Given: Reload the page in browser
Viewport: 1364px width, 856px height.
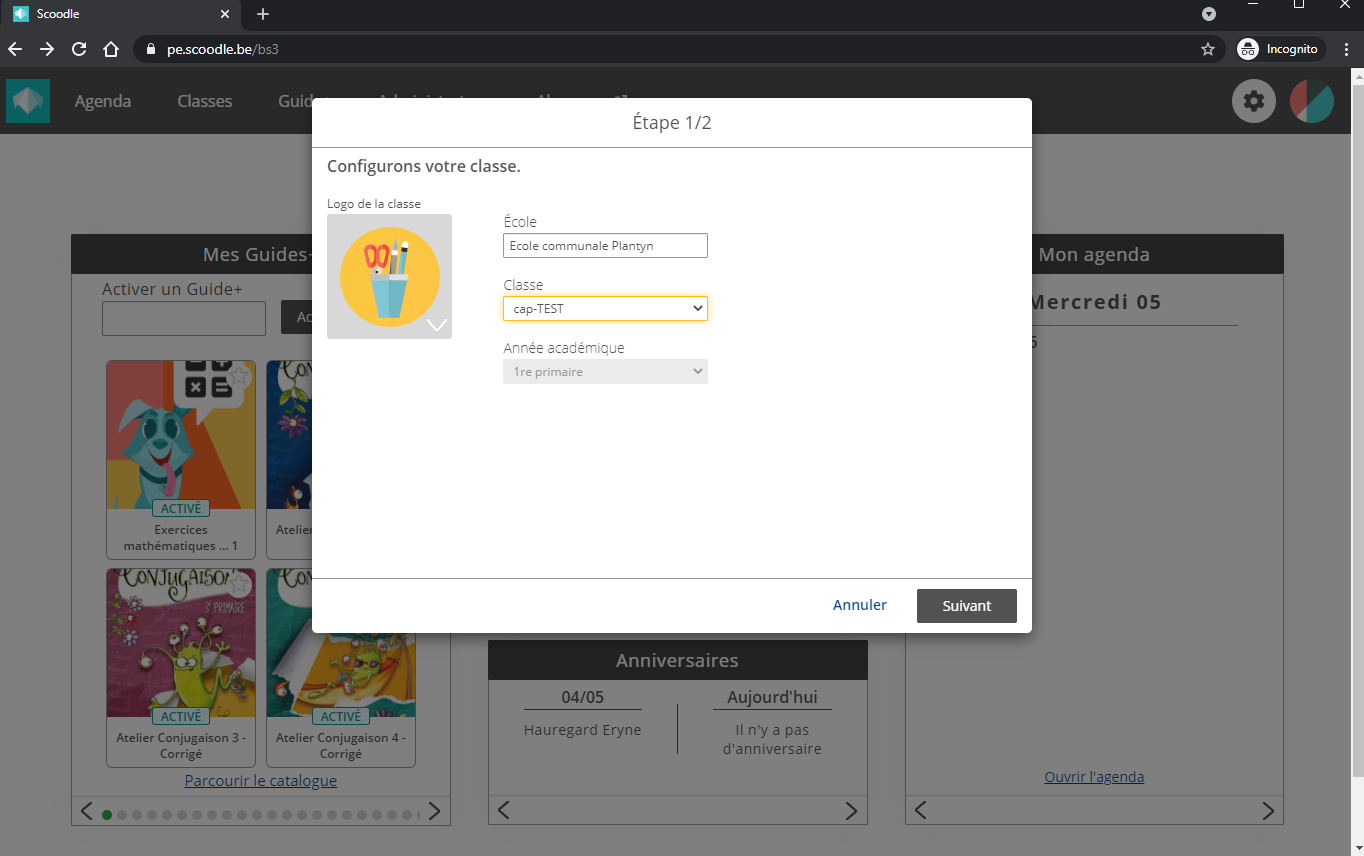Looking at the screenshot, I should point(79,49).
